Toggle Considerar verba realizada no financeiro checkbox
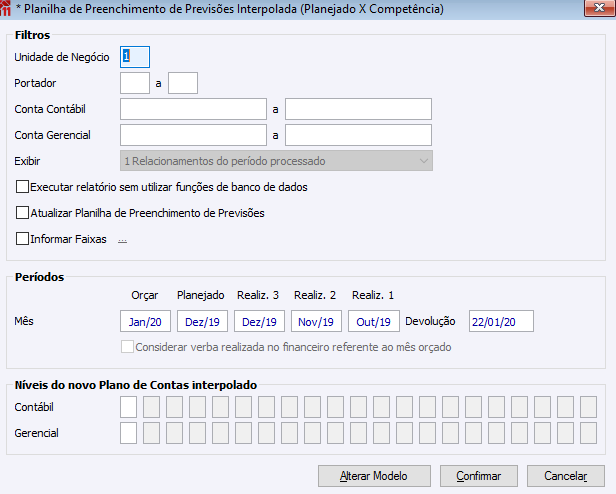616x494 pixels. [127, 347]
